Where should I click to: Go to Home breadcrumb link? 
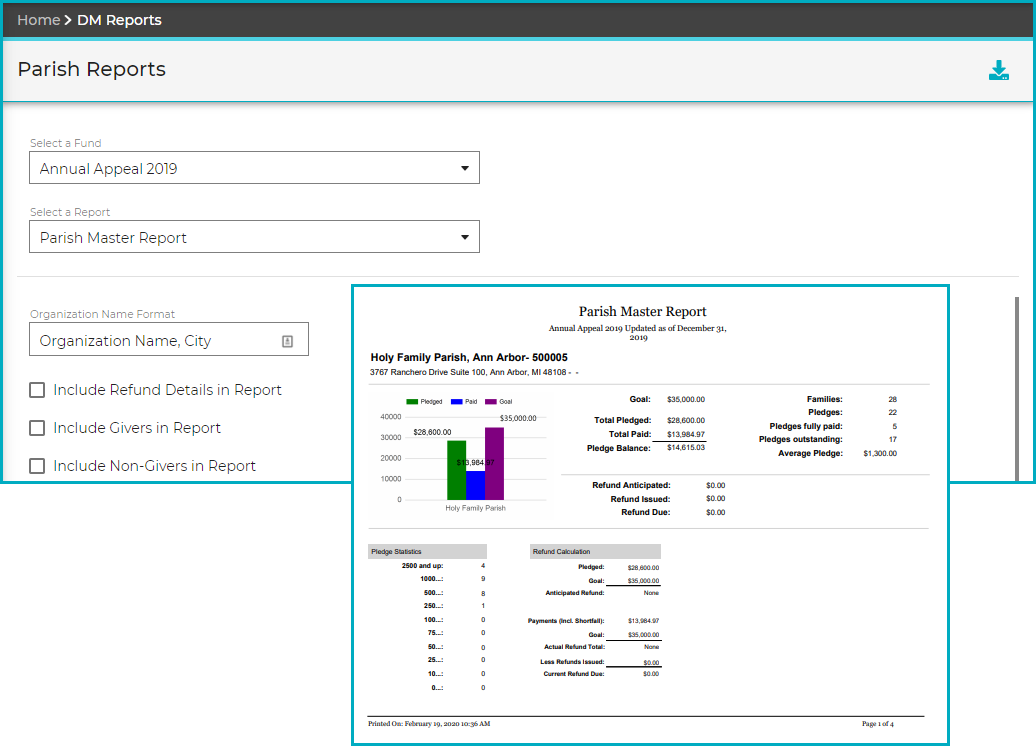click(x=38, y=20)
